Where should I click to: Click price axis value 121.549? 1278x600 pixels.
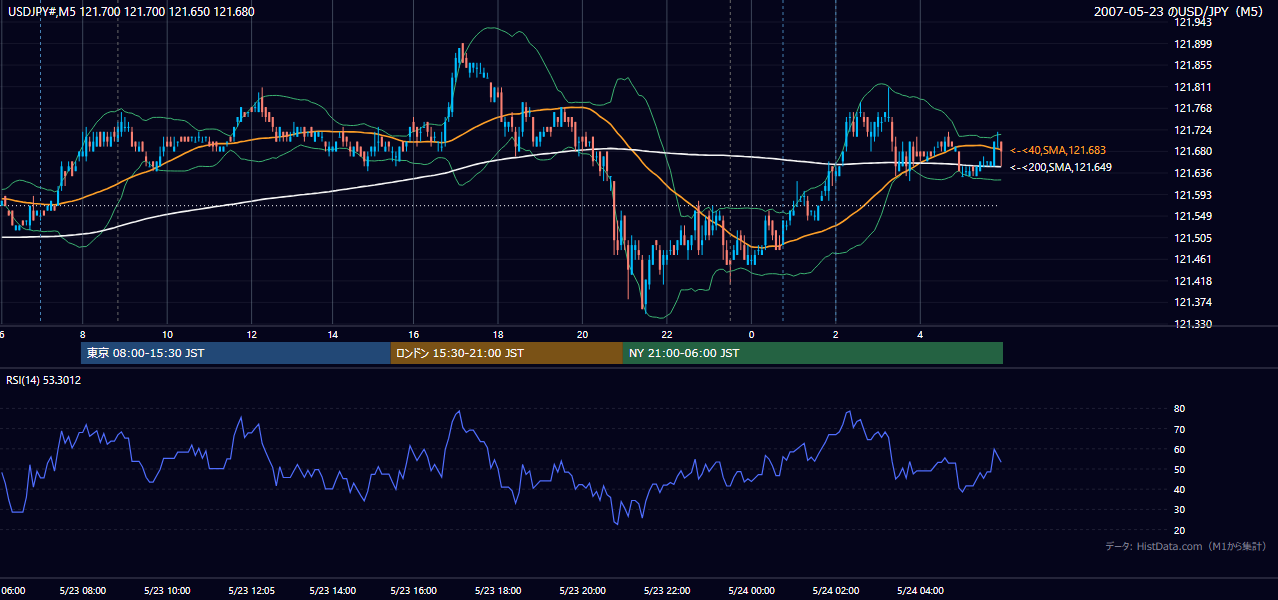[1194, 216]
